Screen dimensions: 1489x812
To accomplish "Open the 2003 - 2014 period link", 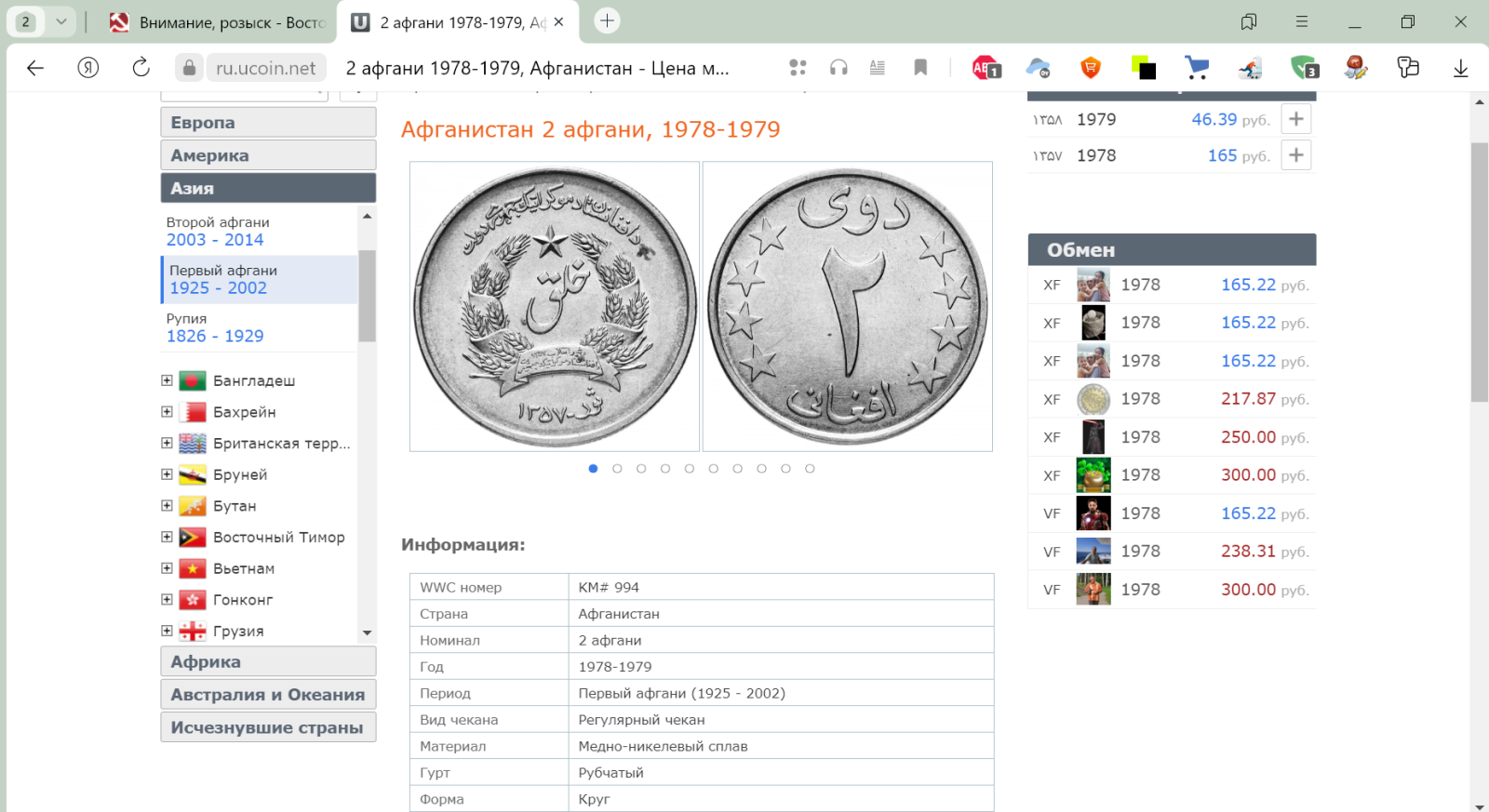I will [x=215, y=240].
